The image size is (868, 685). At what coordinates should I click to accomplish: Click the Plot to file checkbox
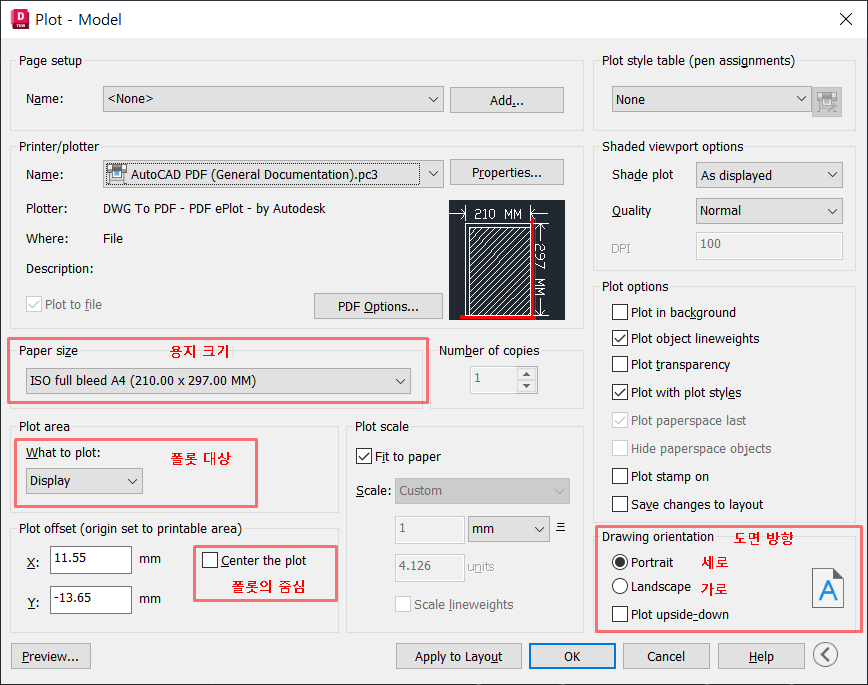34,304
